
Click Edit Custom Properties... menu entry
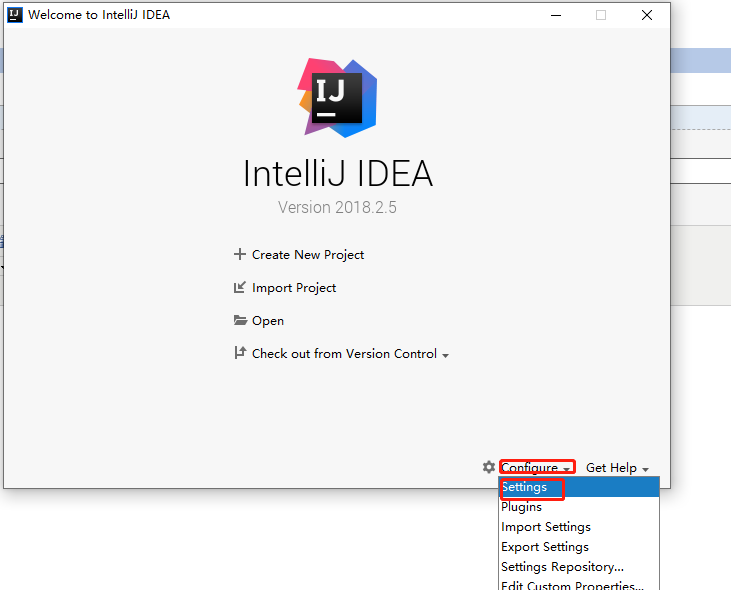579,584
